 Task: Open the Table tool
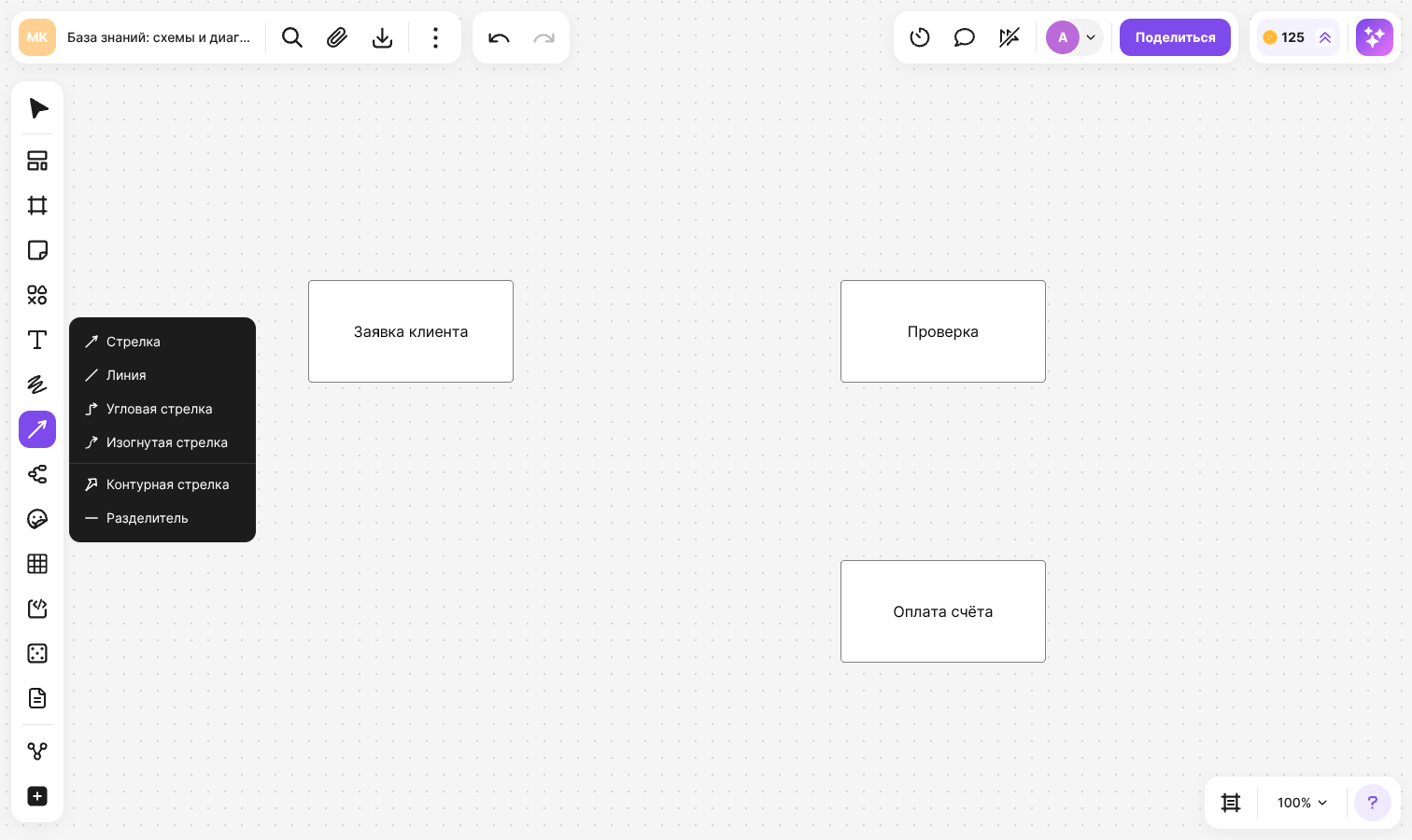(x=37, y=564)
